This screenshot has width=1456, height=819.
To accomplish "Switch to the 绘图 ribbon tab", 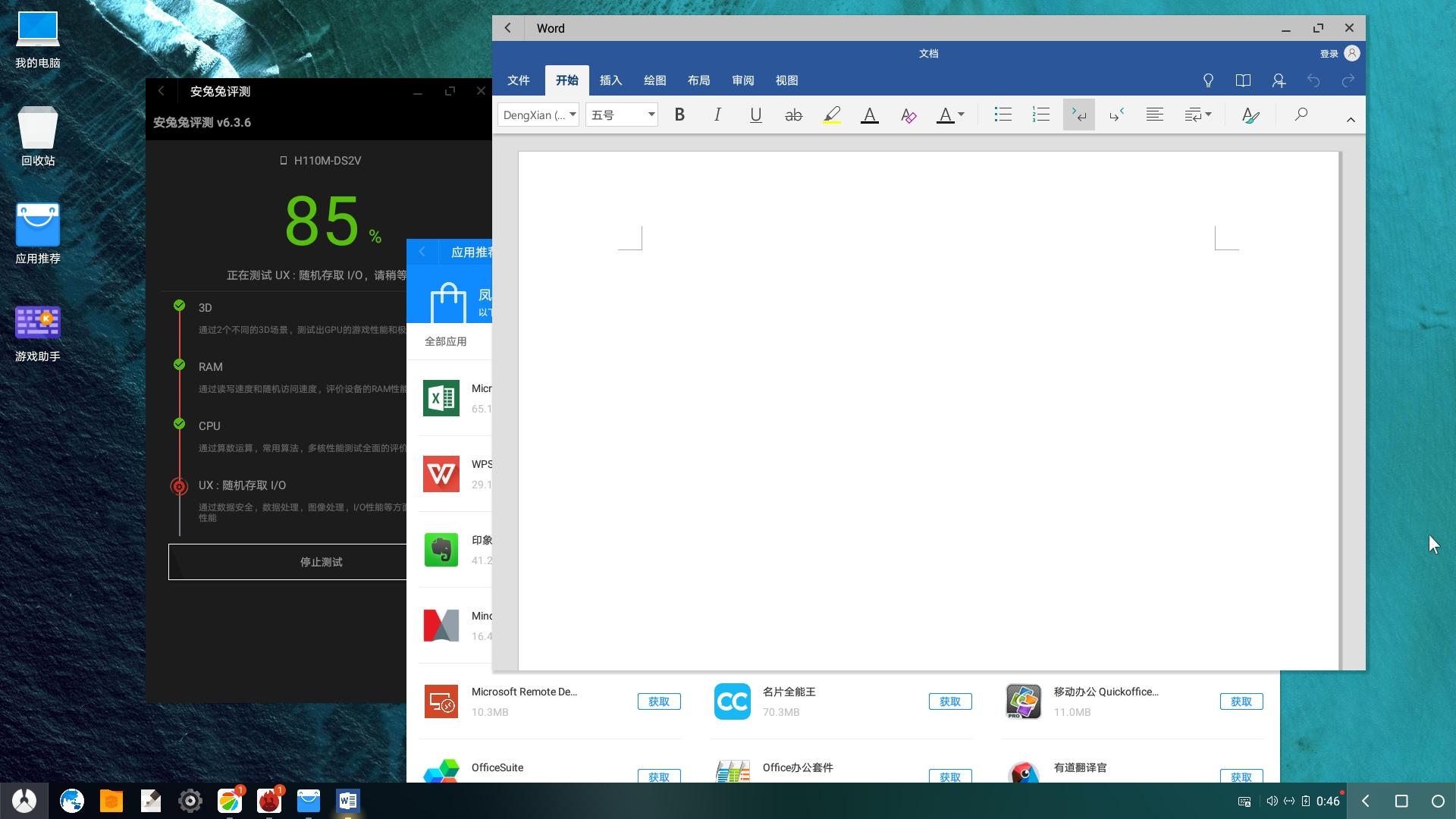I will coord(654,80).
